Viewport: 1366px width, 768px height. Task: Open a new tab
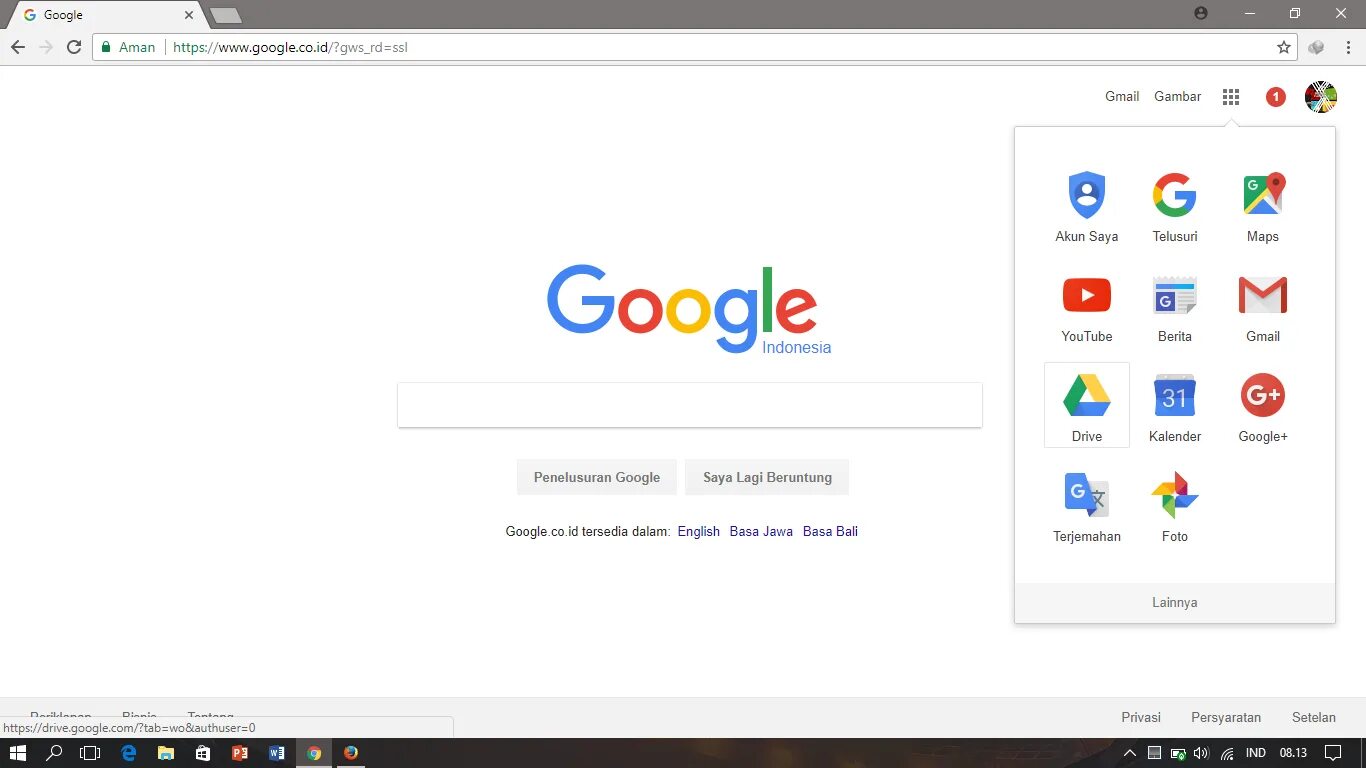[226, 15]
